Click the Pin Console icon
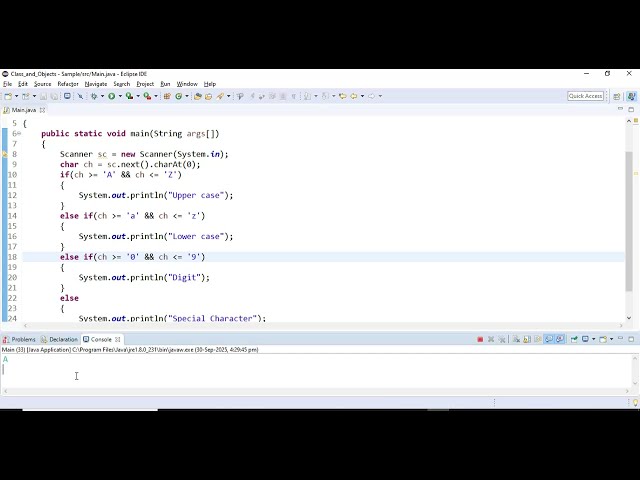 574,340
